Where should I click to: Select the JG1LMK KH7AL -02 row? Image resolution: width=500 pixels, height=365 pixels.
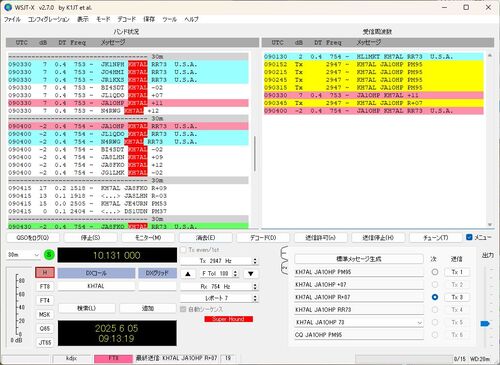pos(128,173)
